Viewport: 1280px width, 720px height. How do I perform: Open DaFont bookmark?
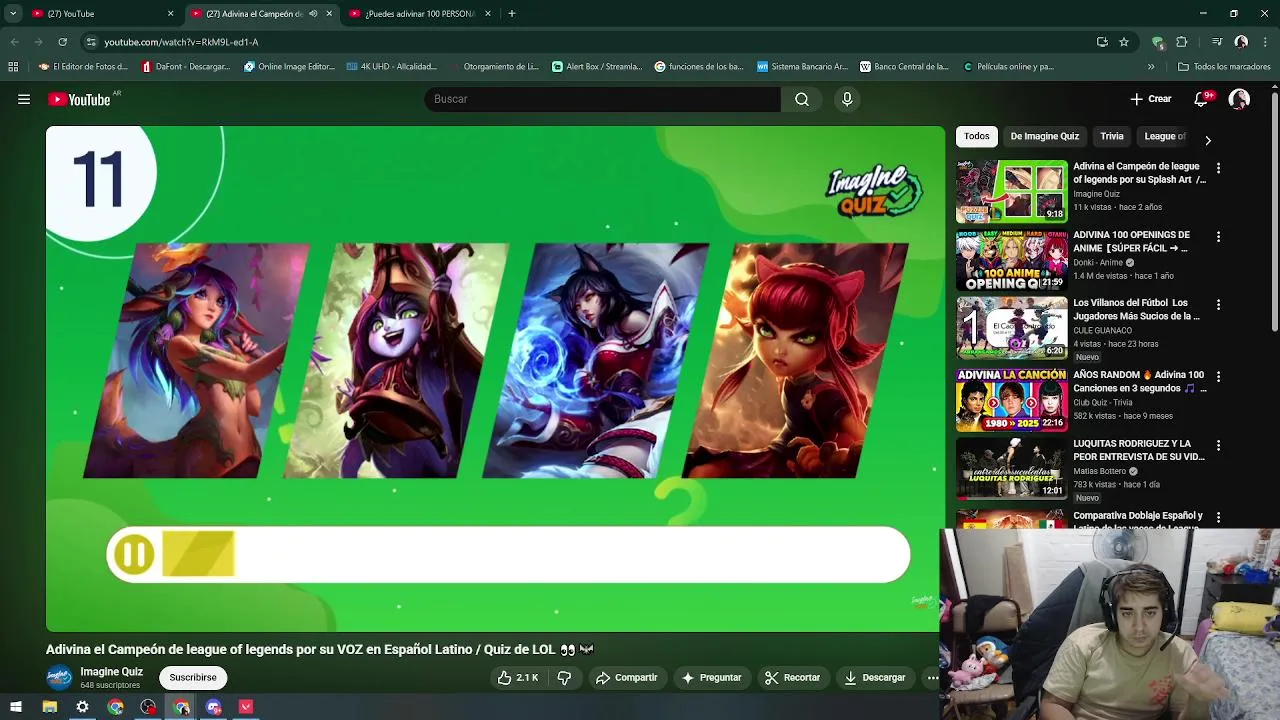click(186, 67)
